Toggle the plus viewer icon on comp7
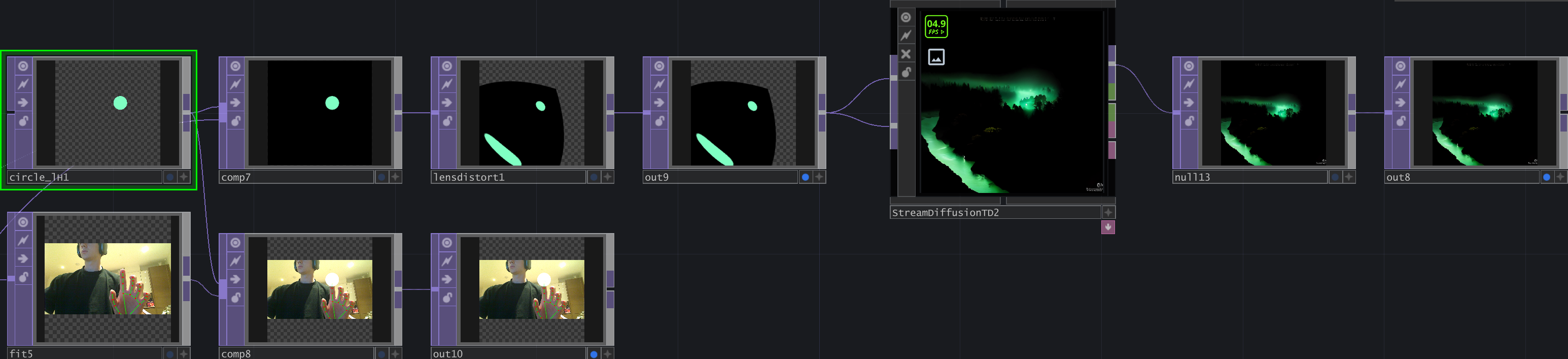The height and width of the screenshot is (359, 1568). point(396,177)
